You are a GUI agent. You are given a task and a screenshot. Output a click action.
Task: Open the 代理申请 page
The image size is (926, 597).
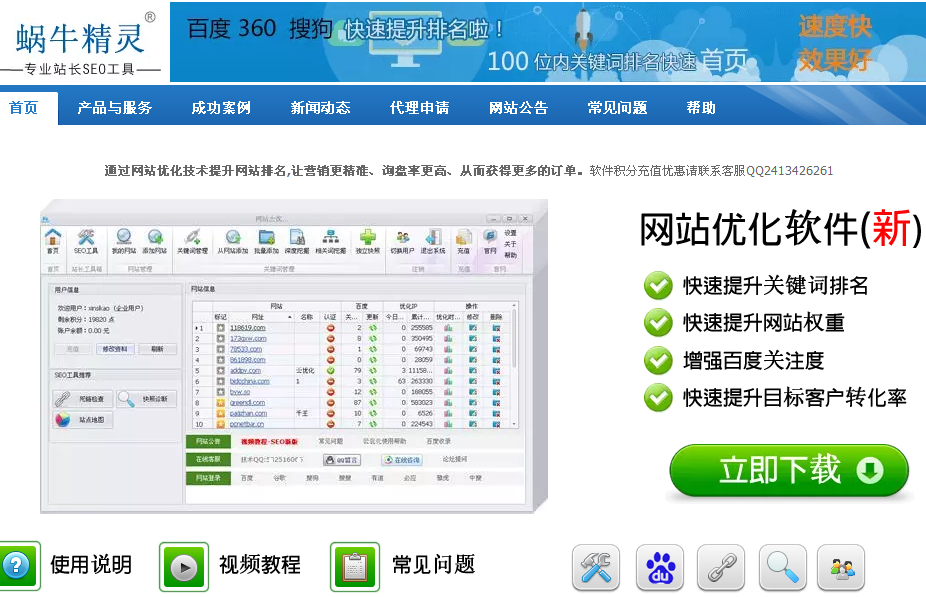click(x=419, y=108)
